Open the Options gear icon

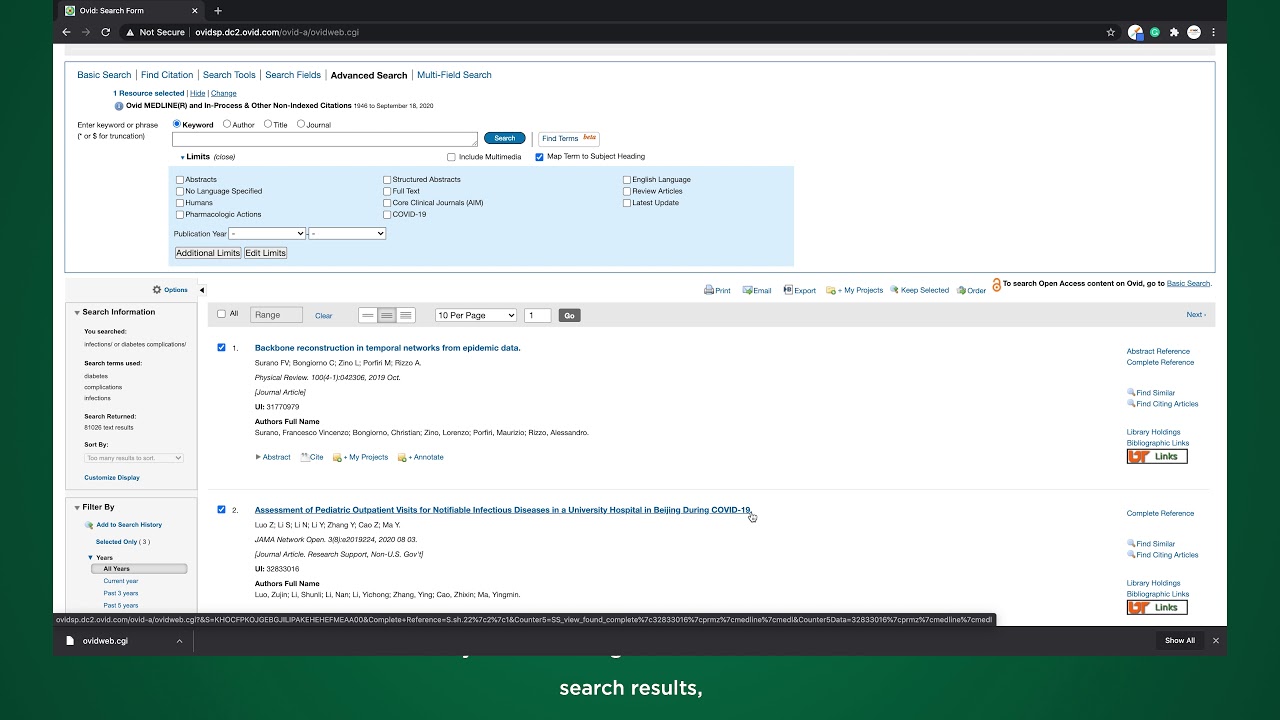coord(157,290)
